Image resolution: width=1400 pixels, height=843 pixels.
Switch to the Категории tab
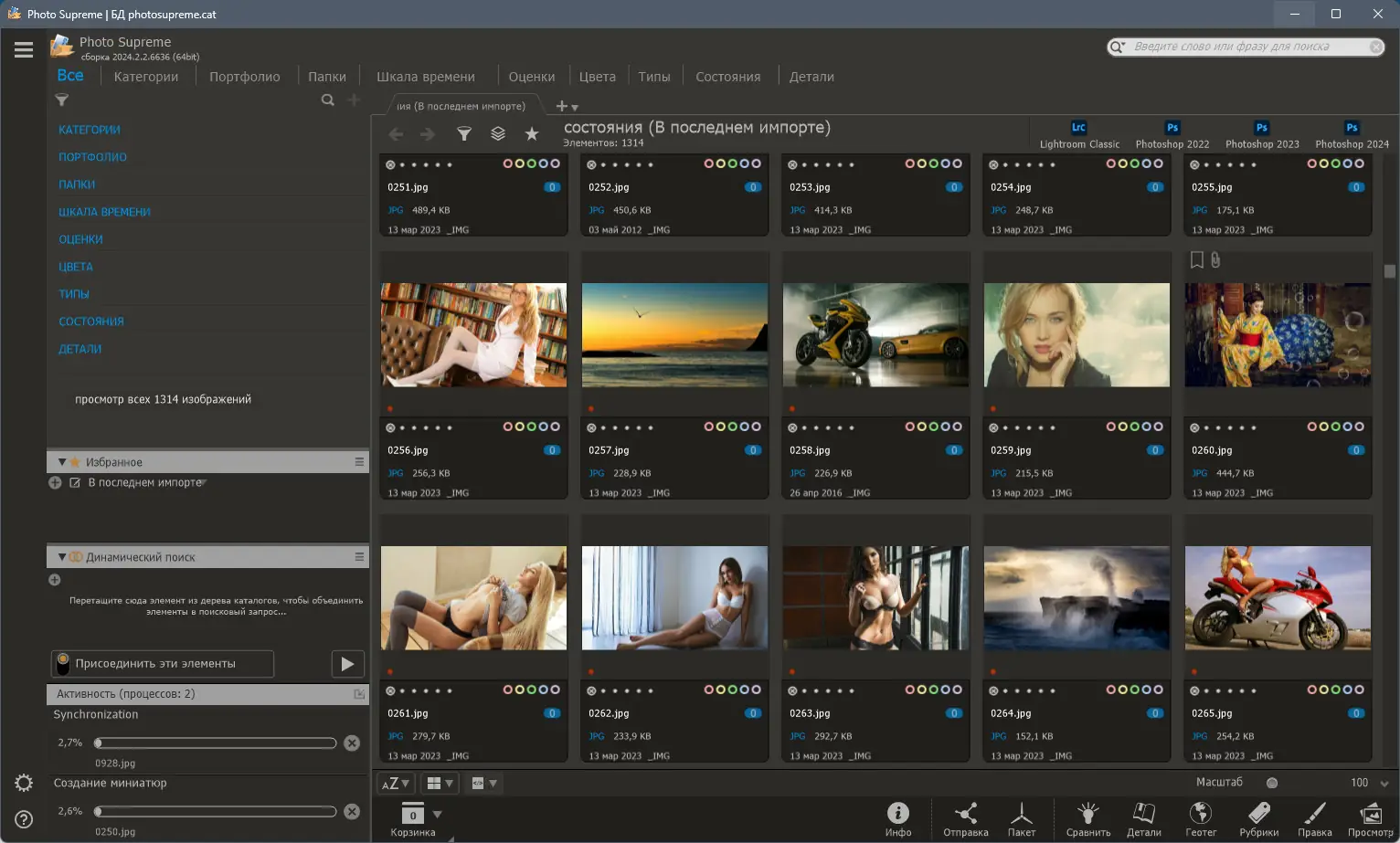(146, 77)
